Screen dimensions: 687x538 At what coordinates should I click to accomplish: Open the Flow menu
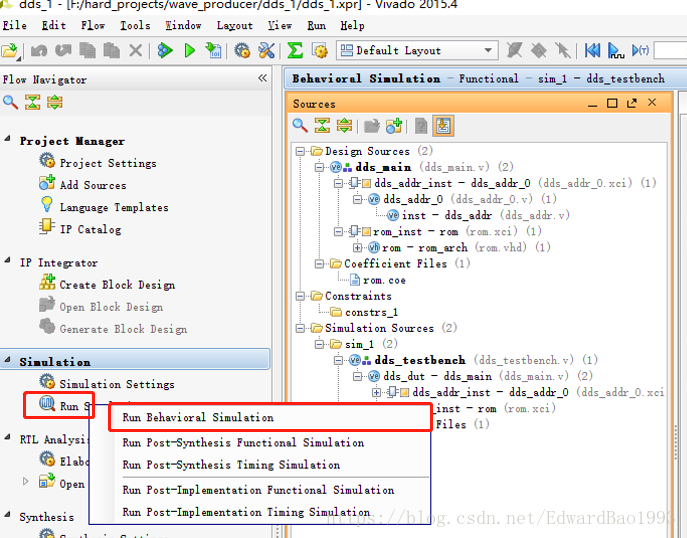click(x=93, y=25)
